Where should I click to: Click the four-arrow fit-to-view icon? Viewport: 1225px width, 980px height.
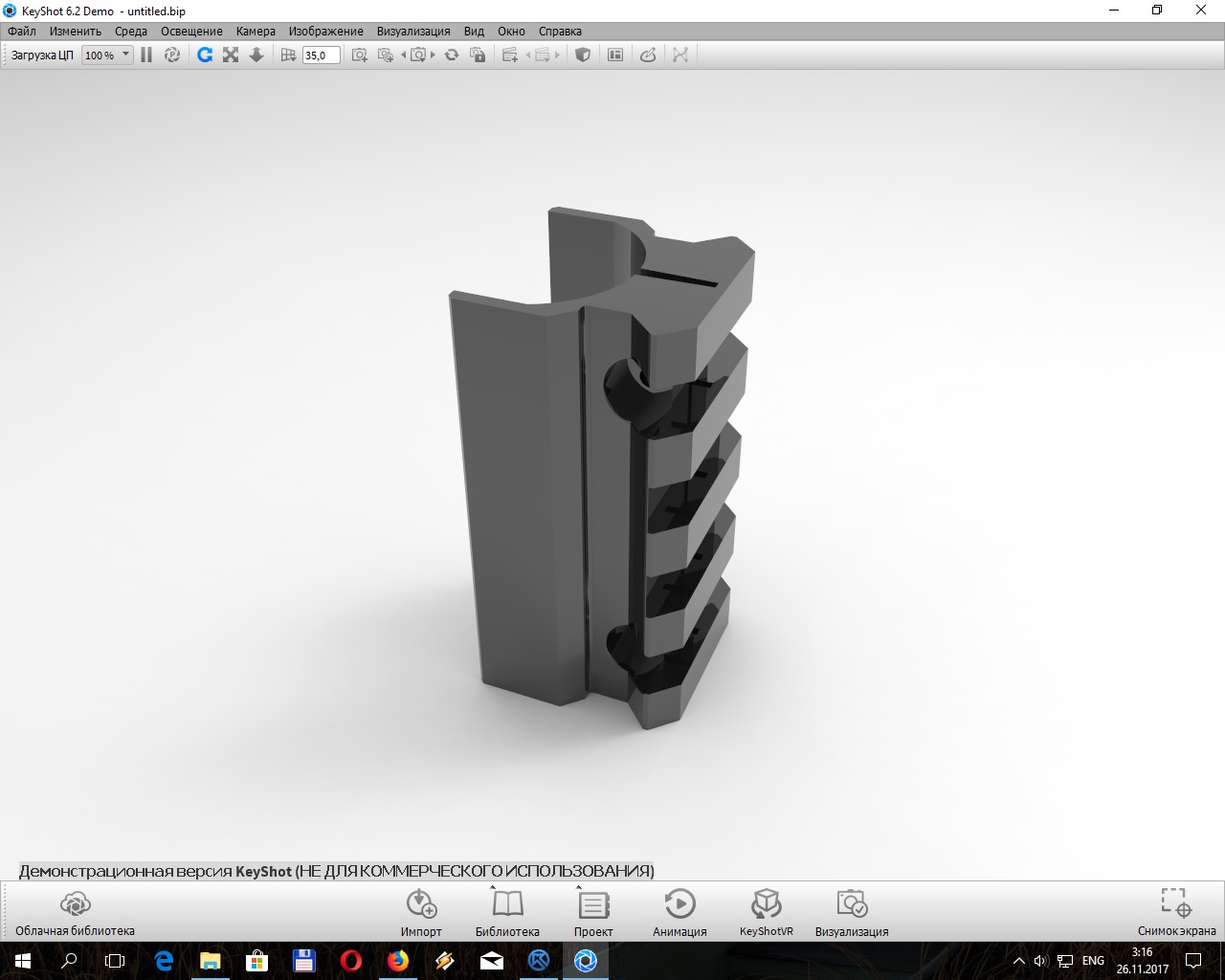coord(231,56)
